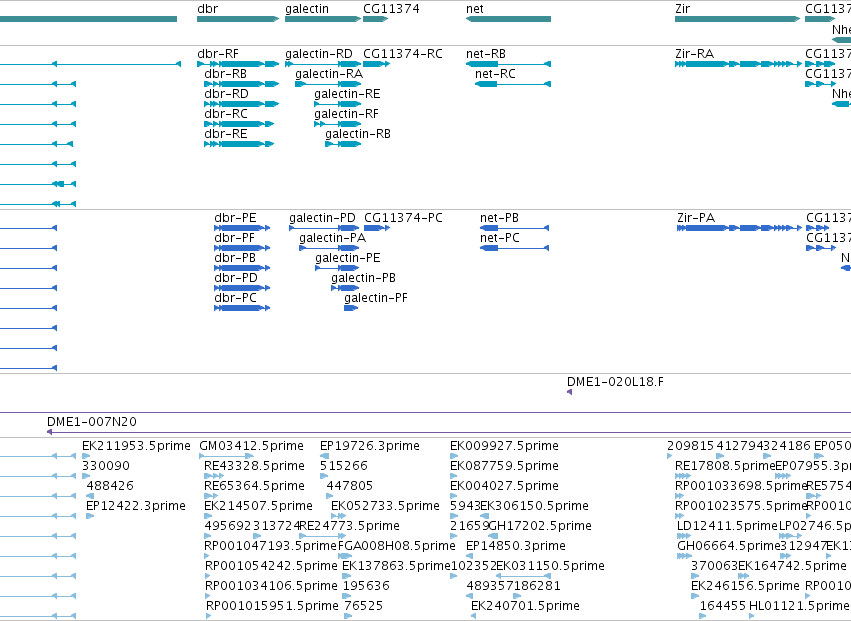Viewport: 851px width, 621px height.
Task: Select EST GM03412.5prime
Action: [226, 456]
